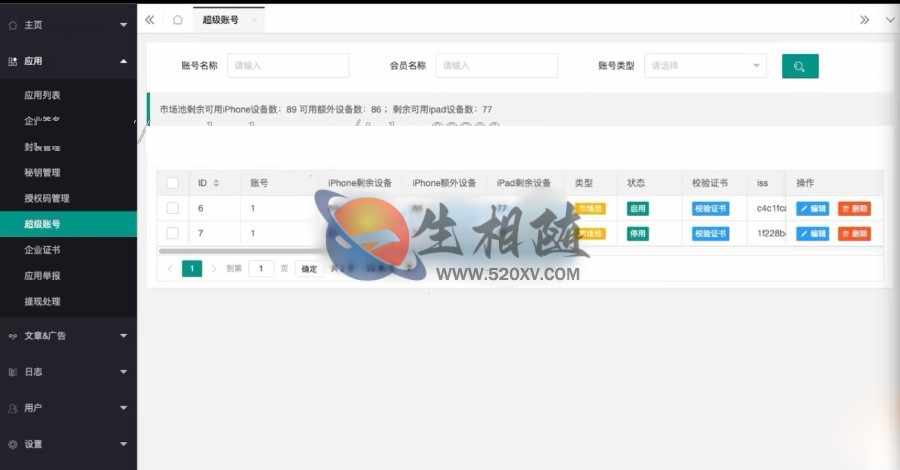Viewport: 900px width, 470px height.
Task: Click the iss value c4c1fc in row 6
Action: point(772,209)
